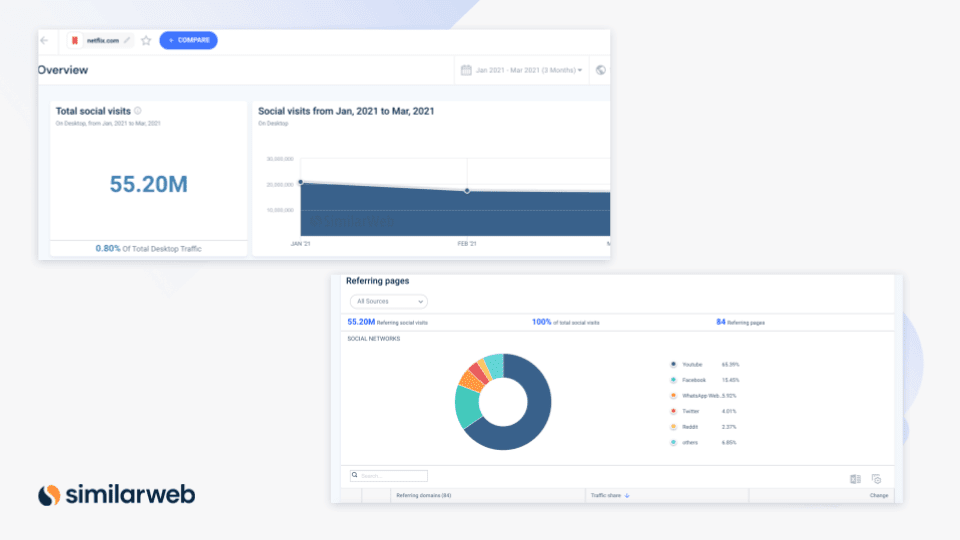960x540 pixels.
Task: Click the Twitter legend color dot
Action: point(673,411)
